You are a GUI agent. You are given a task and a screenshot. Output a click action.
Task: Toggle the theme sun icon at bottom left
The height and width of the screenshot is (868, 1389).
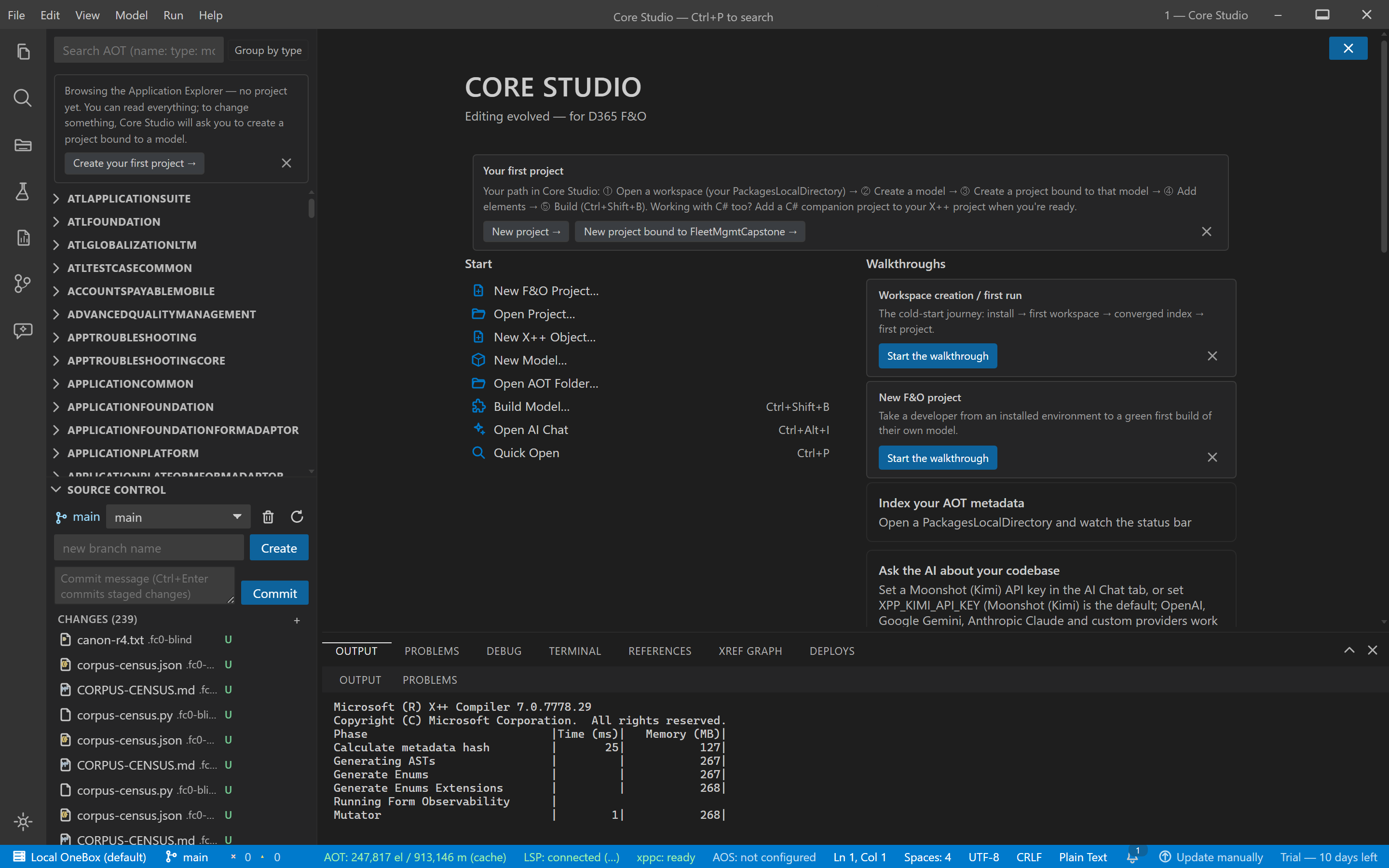point(23,822)
